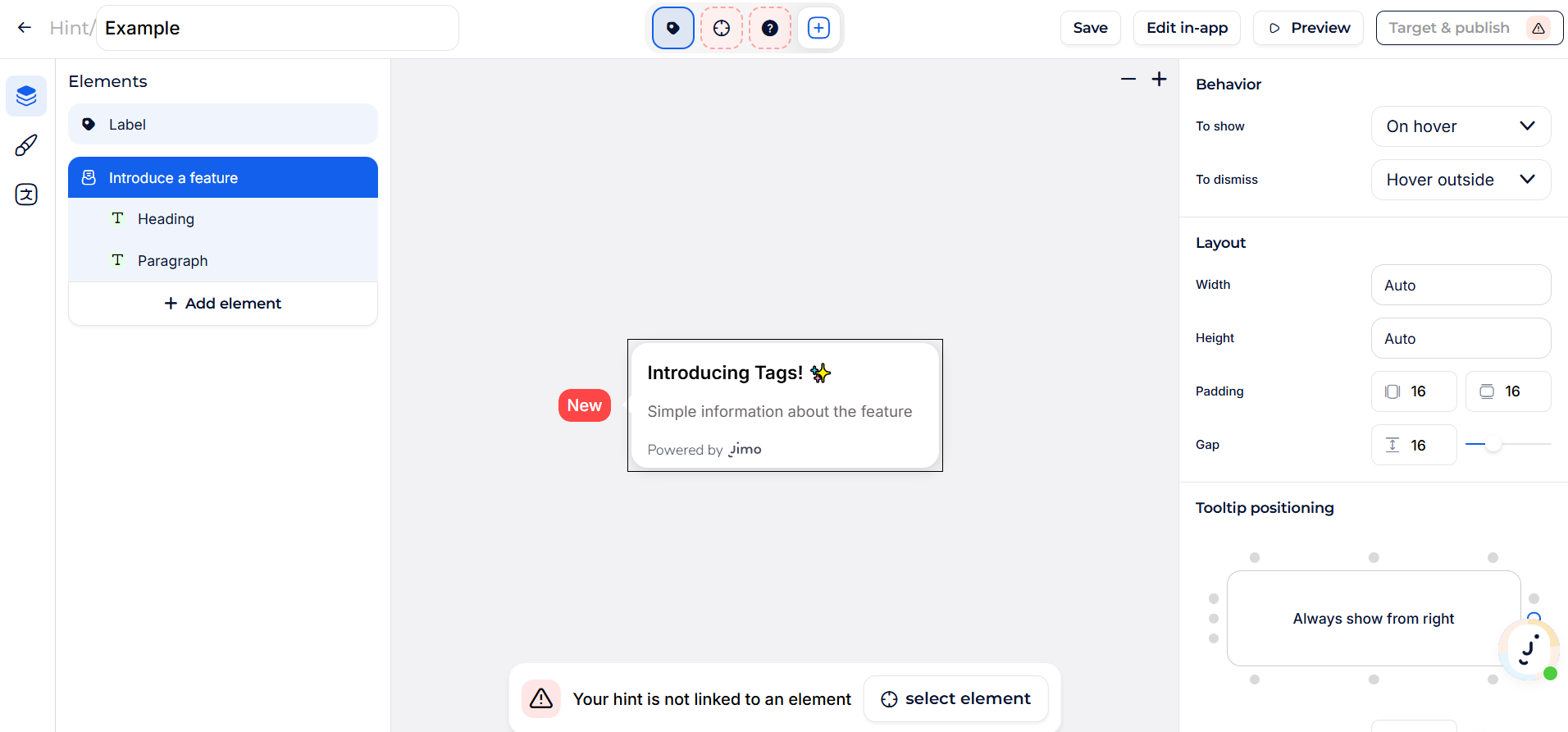
Task: Select the question mark hint type icon
Action: (770, 28)
